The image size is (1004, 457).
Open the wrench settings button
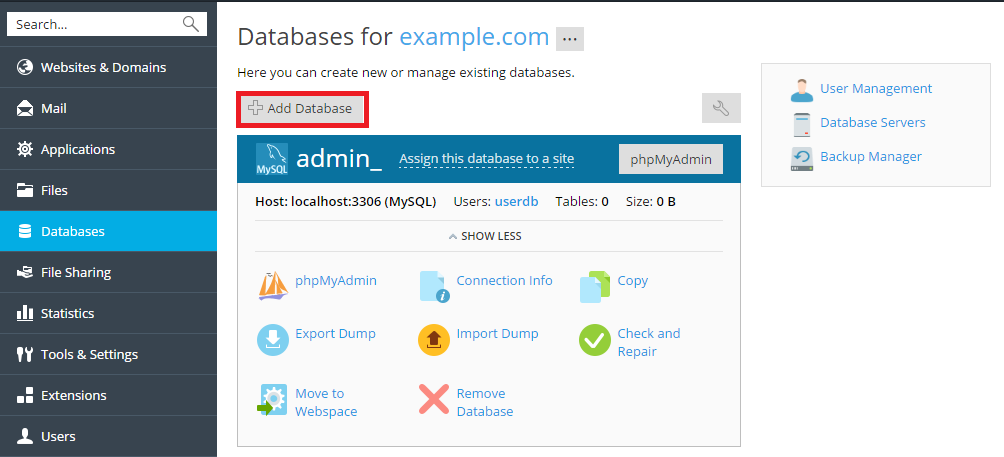[x=721, y=108]
